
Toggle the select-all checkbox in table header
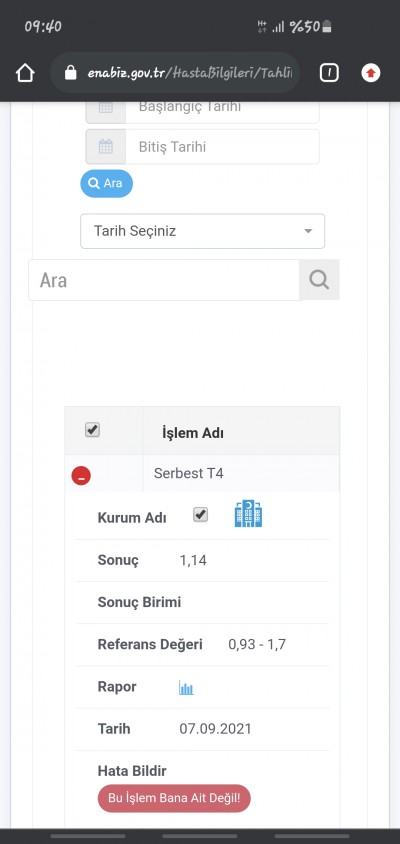[93, 430]
